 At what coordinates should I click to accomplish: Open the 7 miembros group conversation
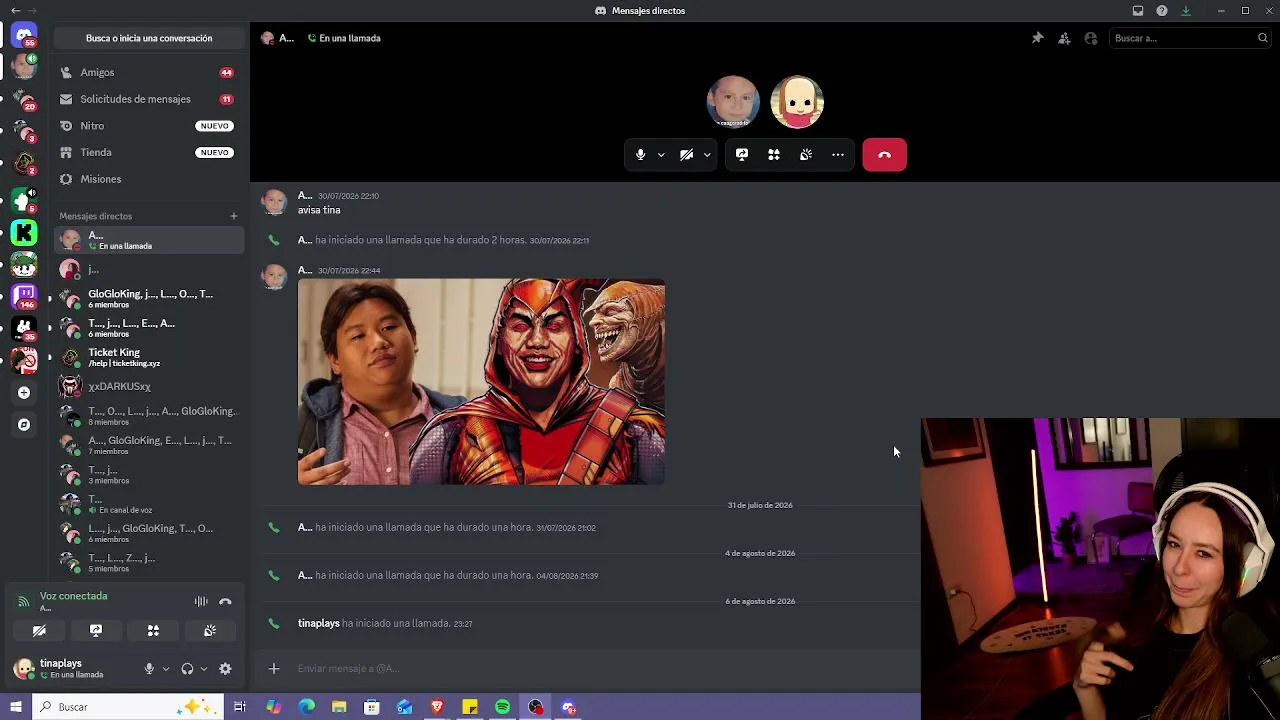[x=149, y=445]
